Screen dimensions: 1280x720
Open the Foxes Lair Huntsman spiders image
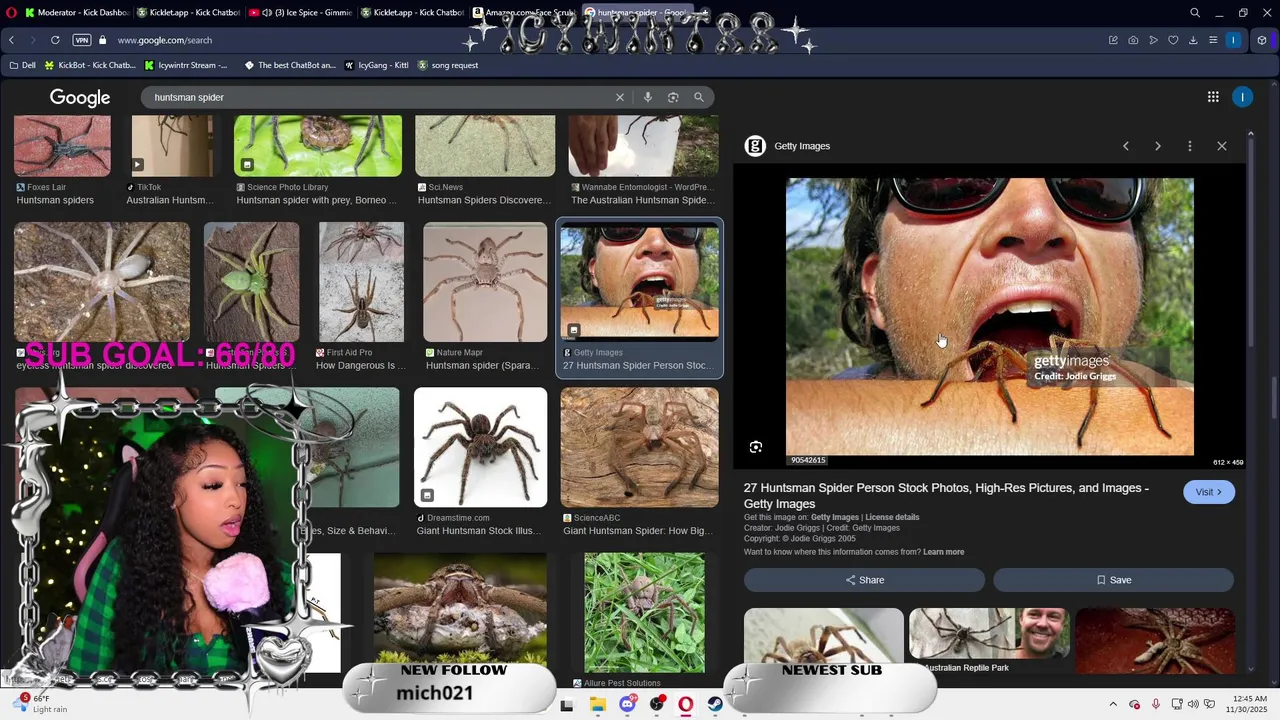click(x=62, y=145)
